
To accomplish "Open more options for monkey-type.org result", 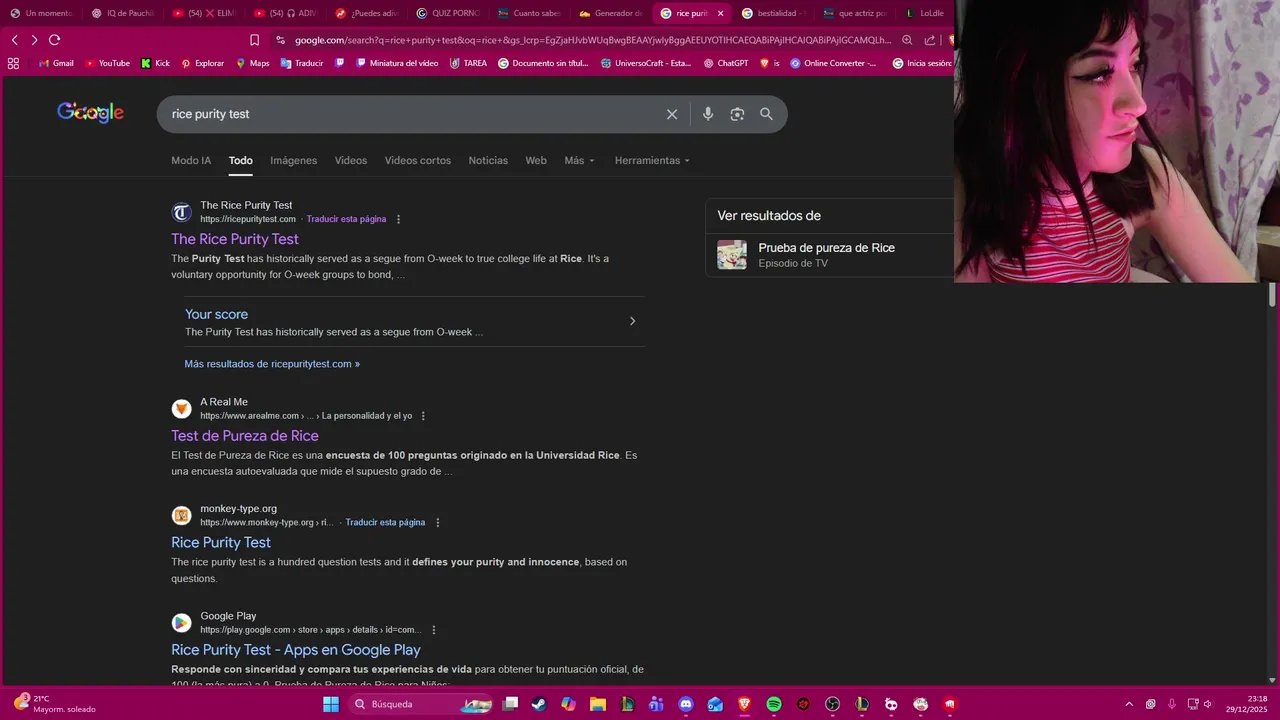I will pyautogui.click(x=437, y=522).
